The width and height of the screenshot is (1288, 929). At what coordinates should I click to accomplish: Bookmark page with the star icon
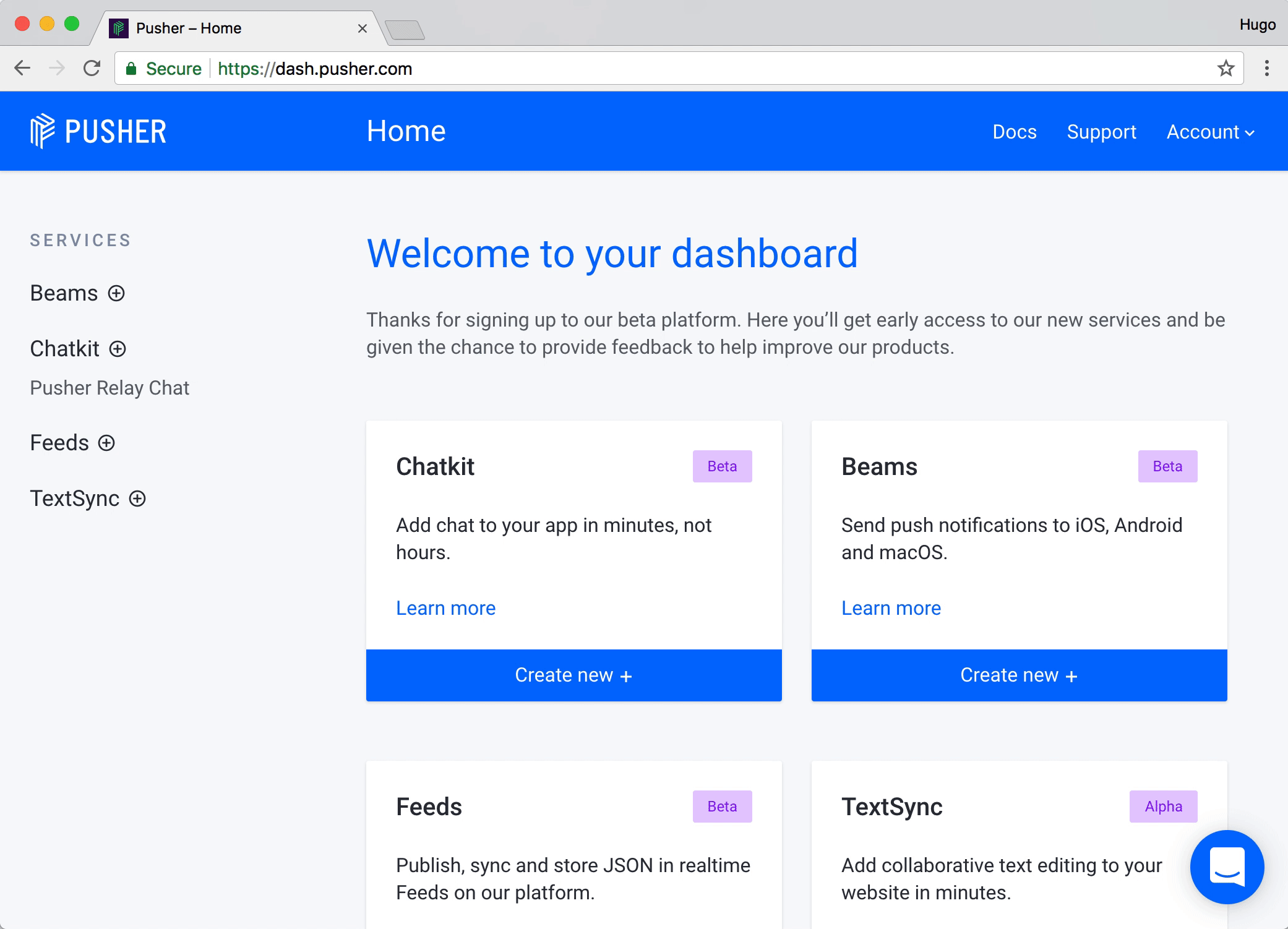point(1226,69)
